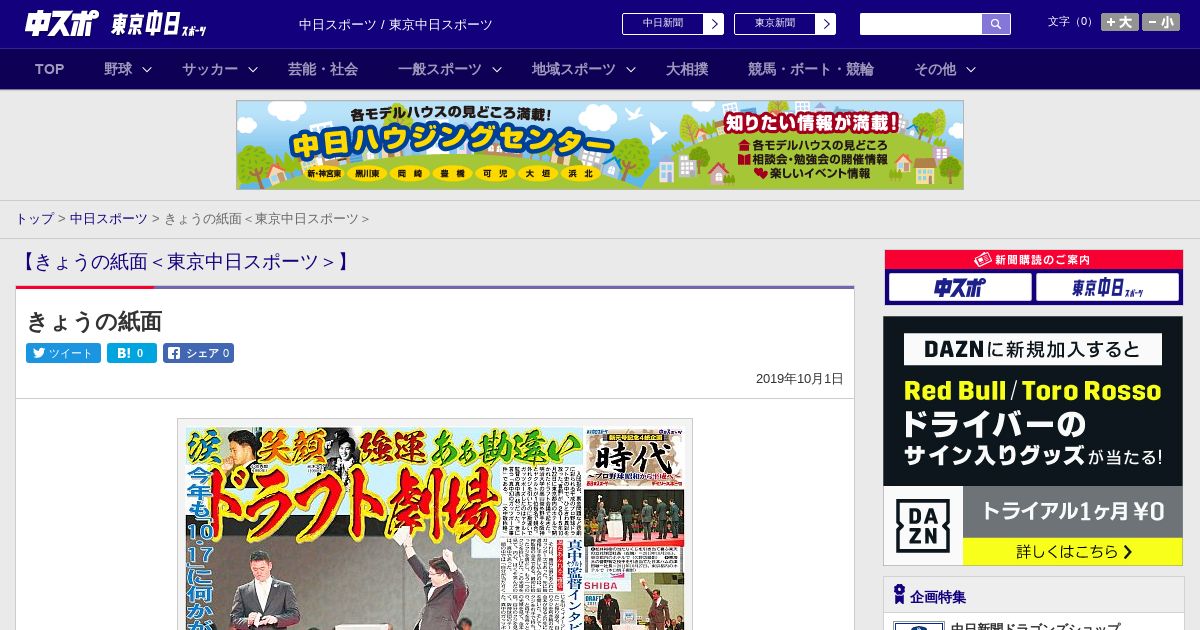
Task: Expand the その他 dropdown chevron
Action: (971, 69)
